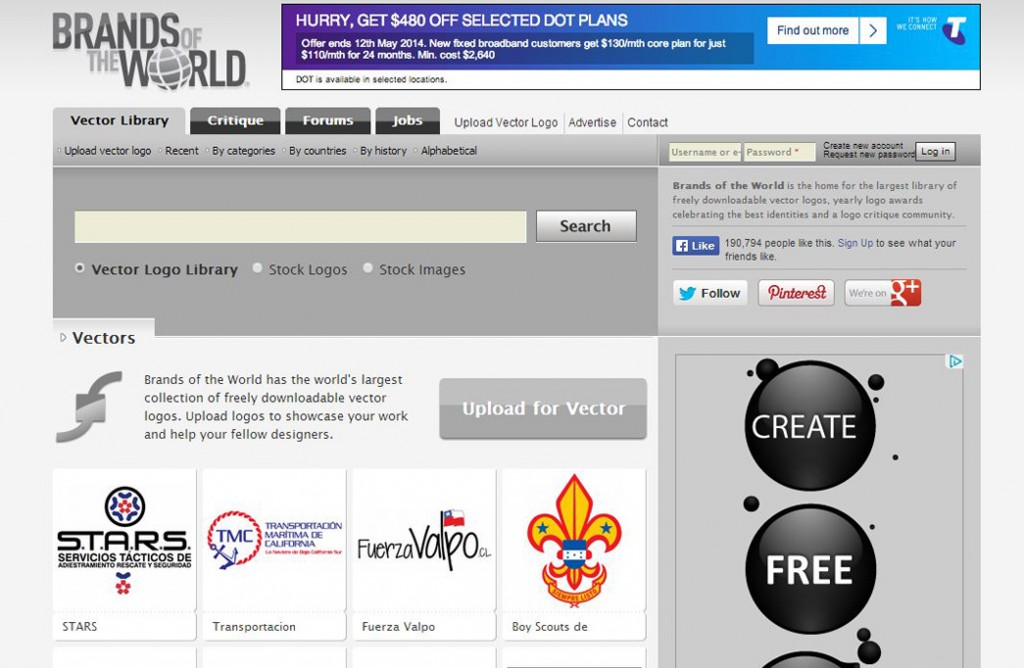Focus the Password field

click(780, 152)
